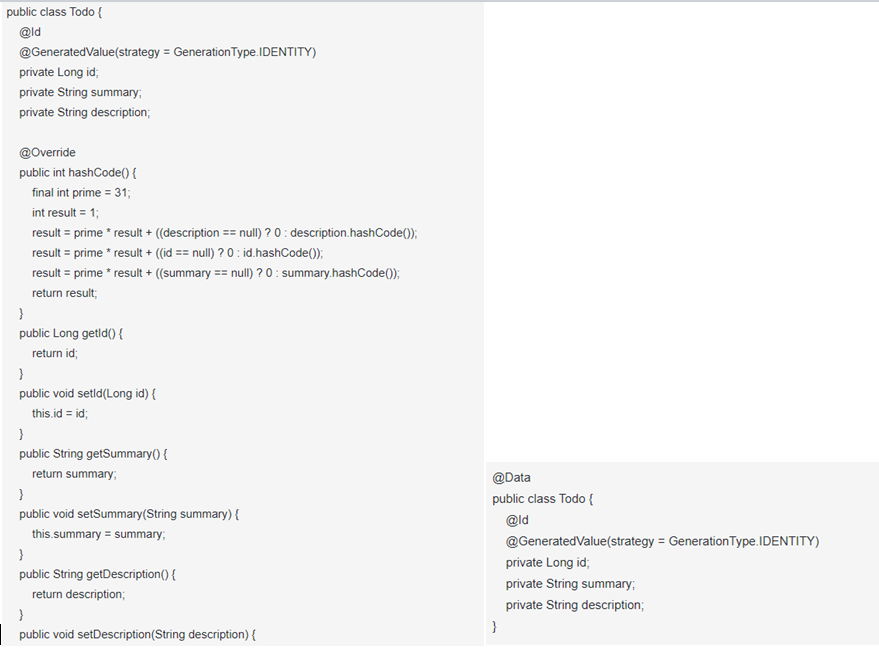Click '@GeneratedValue' line in the right snippet

662,541
